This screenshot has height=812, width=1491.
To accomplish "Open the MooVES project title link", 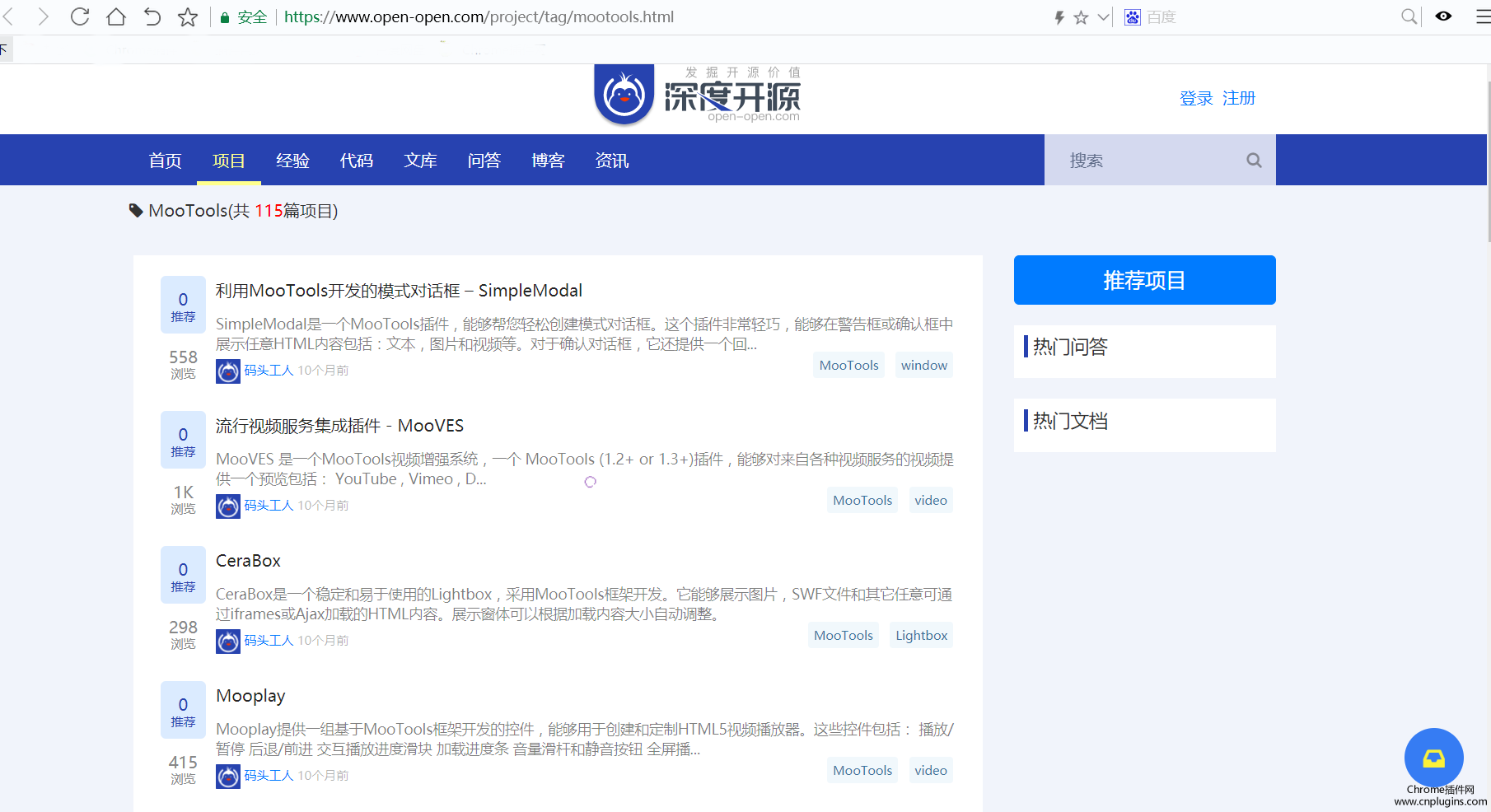I will (x=339, y=426).
